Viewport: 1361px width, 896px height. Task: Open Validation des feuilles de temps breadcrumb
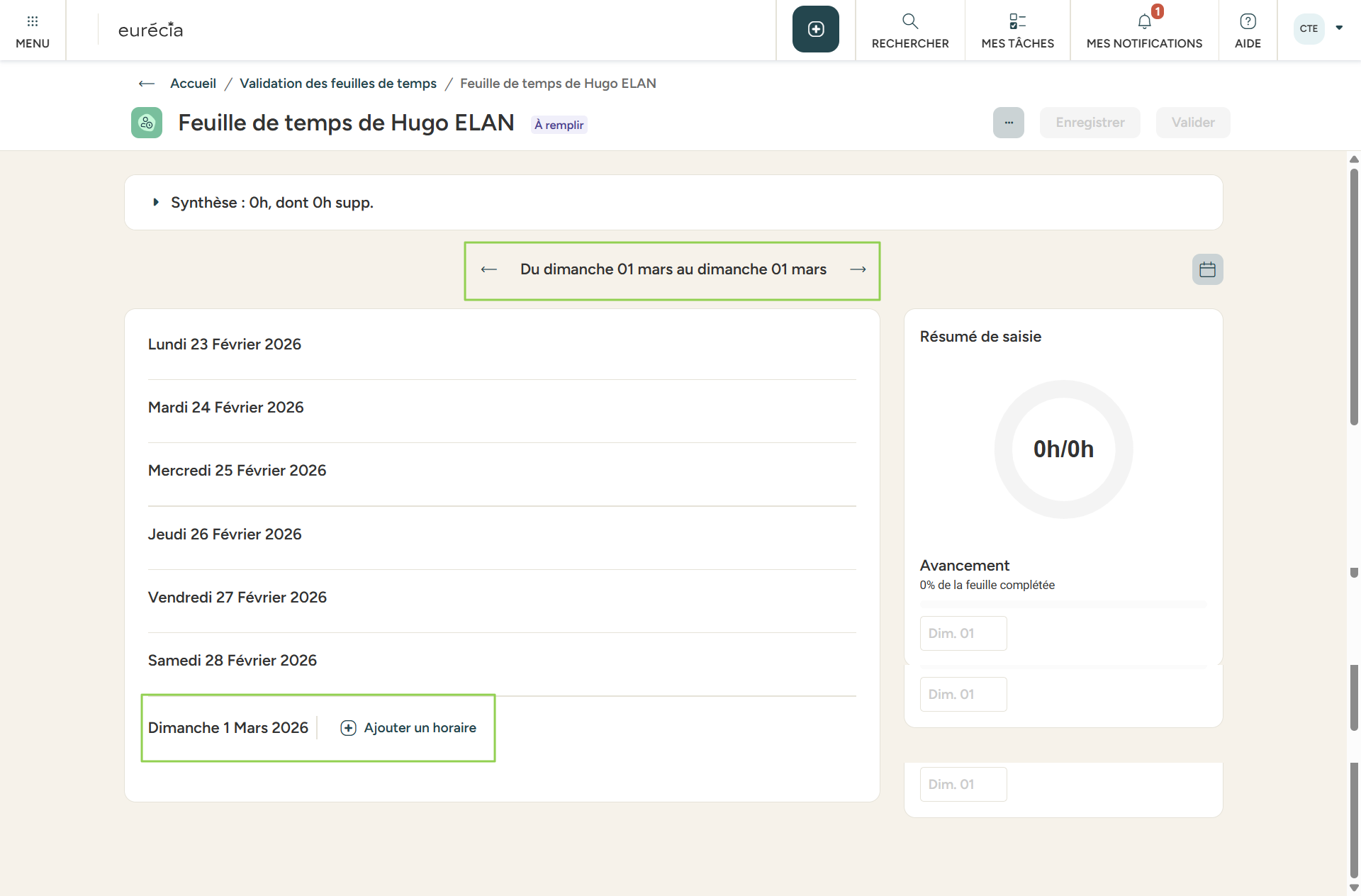pyautogui.click(x=337, y=84)
